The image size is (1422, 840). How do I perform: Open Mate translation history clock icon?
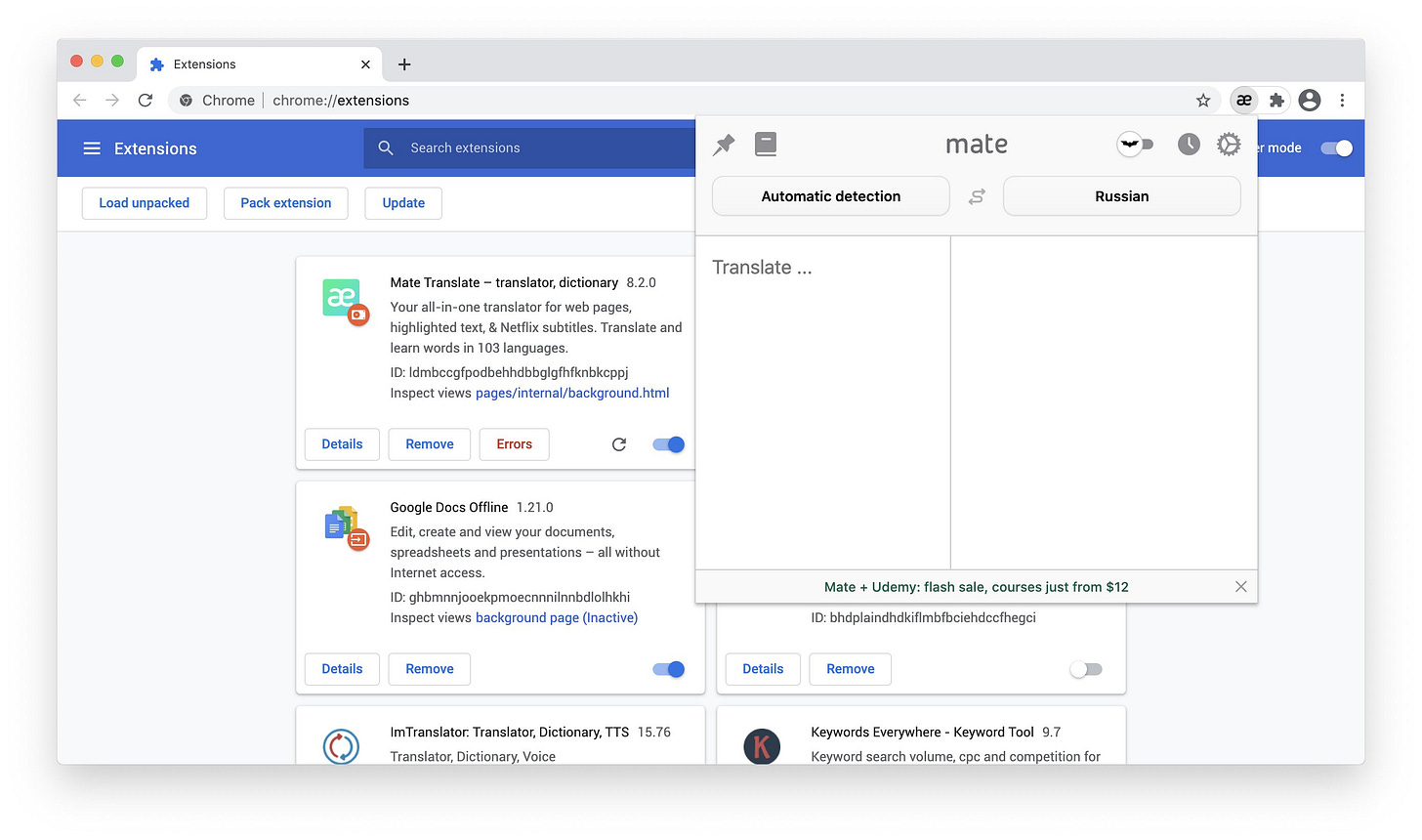[1189, 145]
